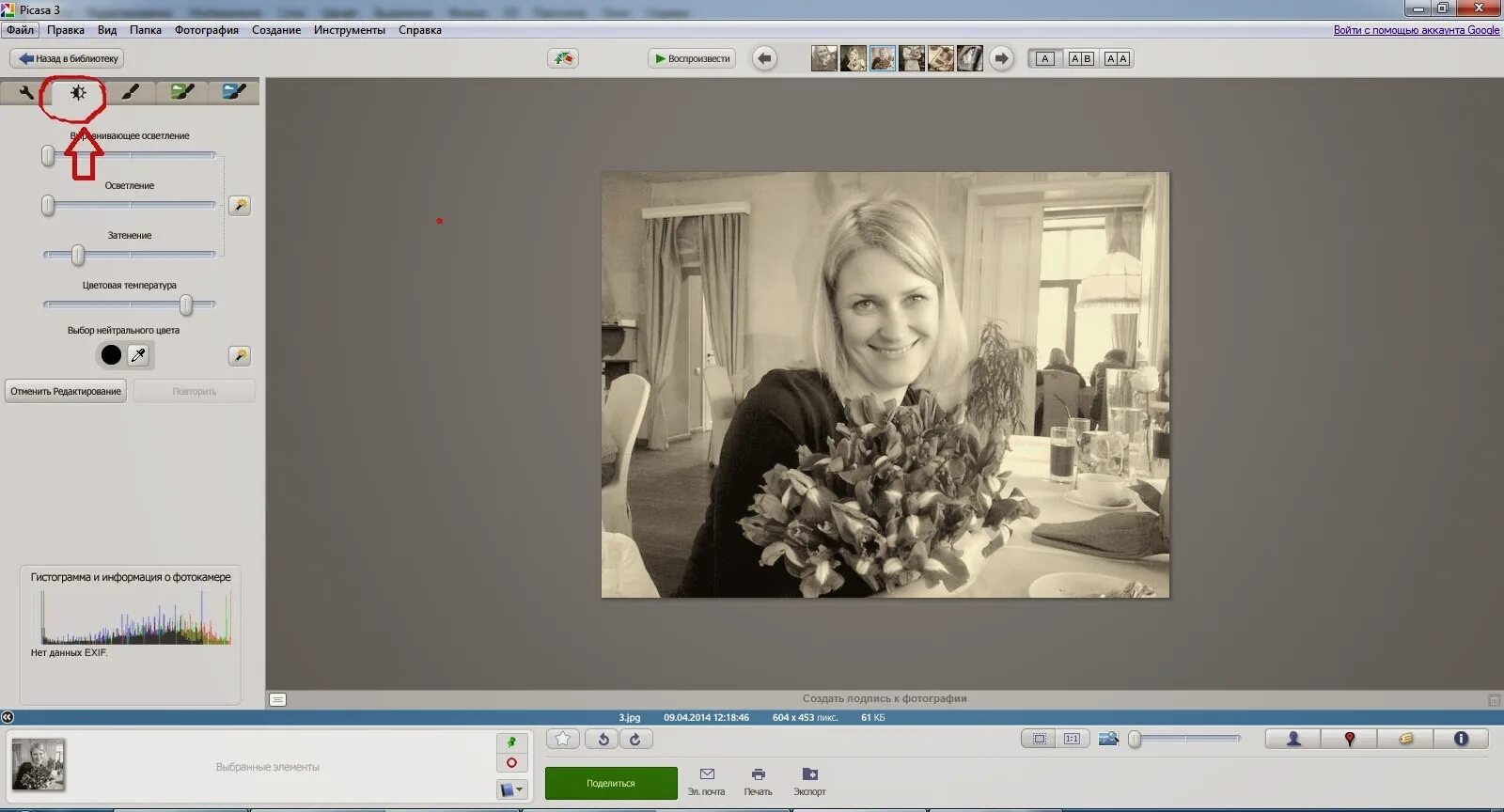Start slideshow with Воспроизвести button
The height and width of the screenshot is (812, 1504).
(692, 58)
